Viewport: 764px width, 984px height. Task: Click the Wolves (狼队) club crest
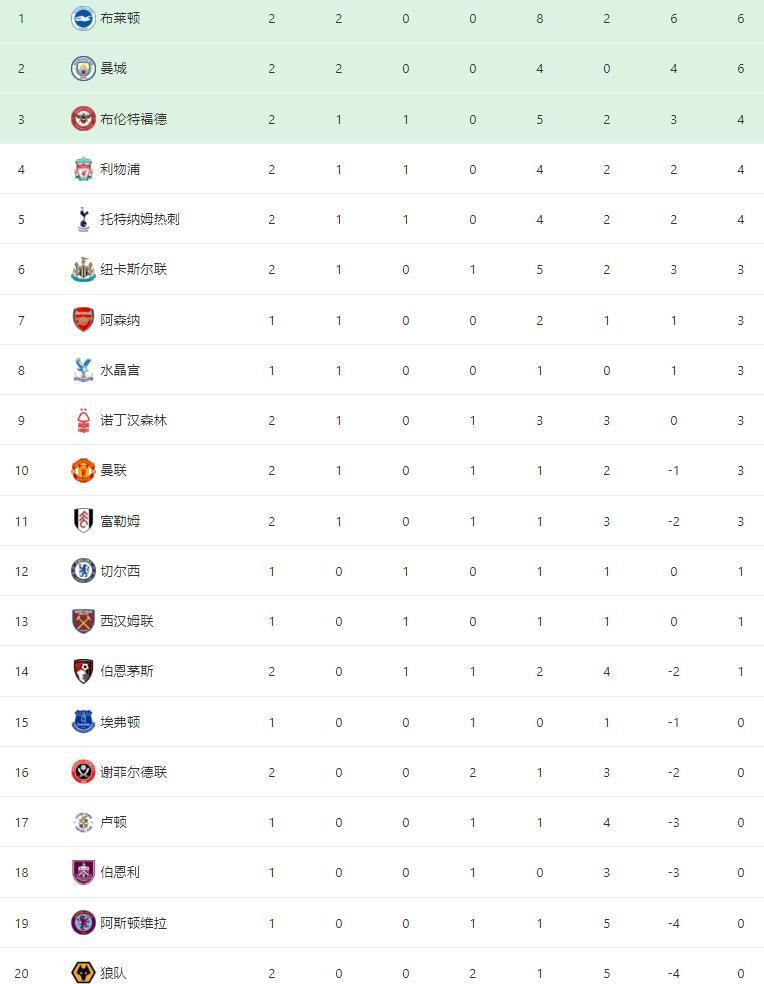point(83,972)
